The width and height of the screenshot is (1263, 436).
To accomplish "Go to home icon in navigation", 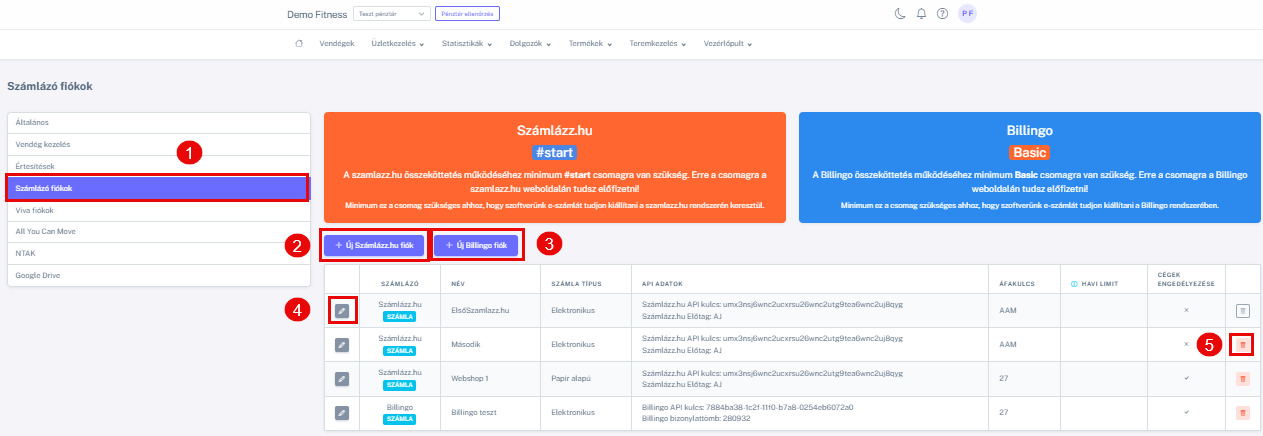I will [299, 43].
